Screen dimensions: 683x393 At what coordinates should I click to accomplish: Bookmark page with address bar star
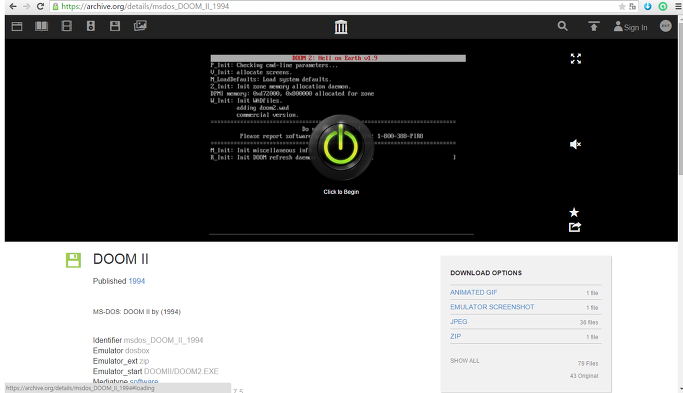(x=622, y=6)
